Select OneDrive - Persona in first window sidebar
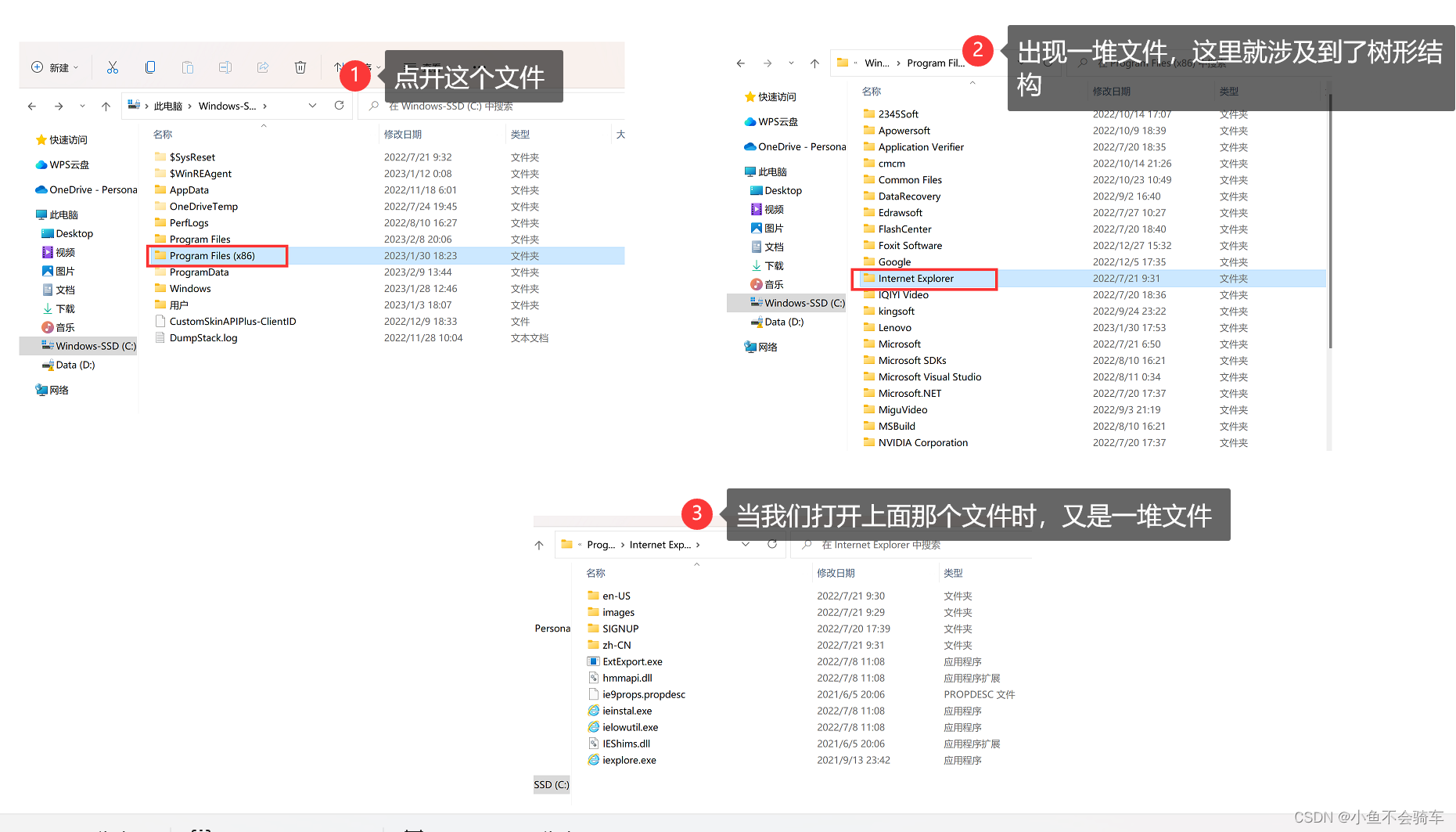1456x832 pixels. click(86, 190)
